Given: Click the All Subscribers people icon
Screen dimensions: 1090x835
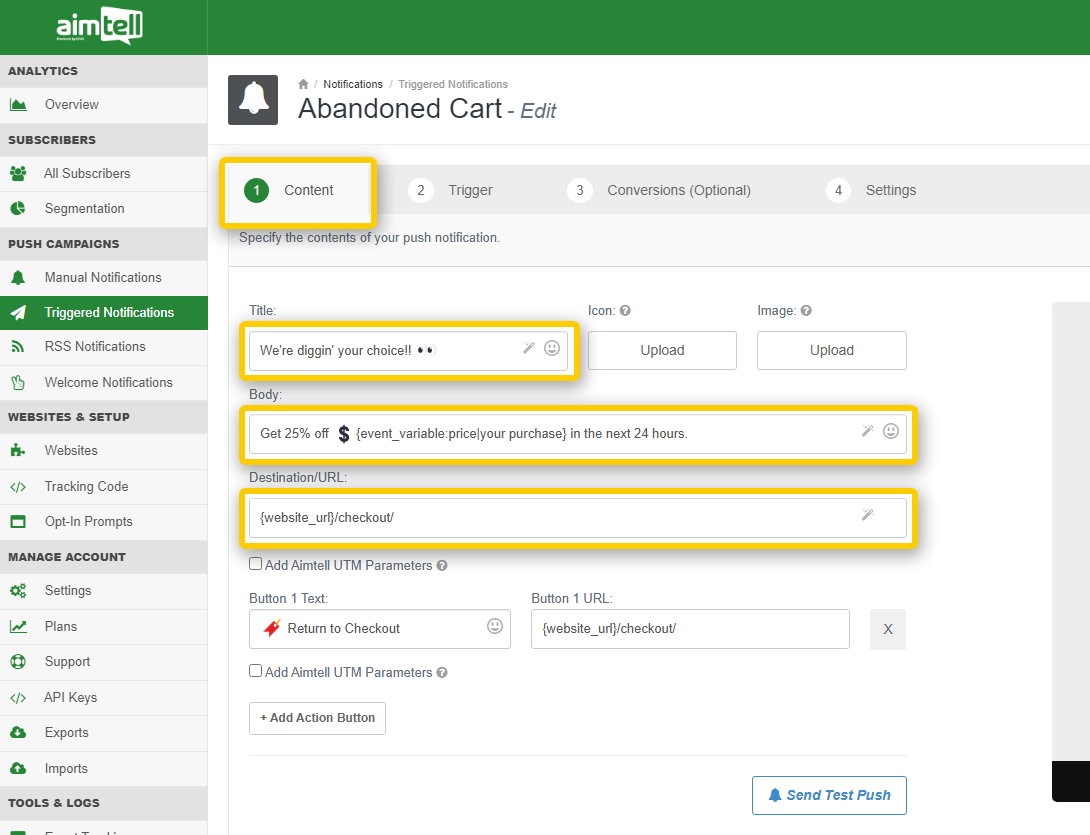Looking at the screenshot, I should pos(18,173).
